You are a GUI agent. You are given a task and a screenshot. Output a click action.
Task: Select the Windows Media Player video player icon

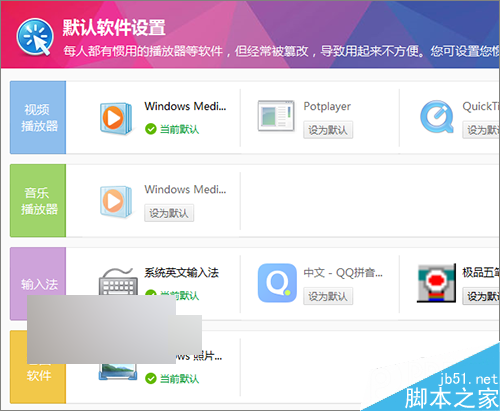point(116,118)
